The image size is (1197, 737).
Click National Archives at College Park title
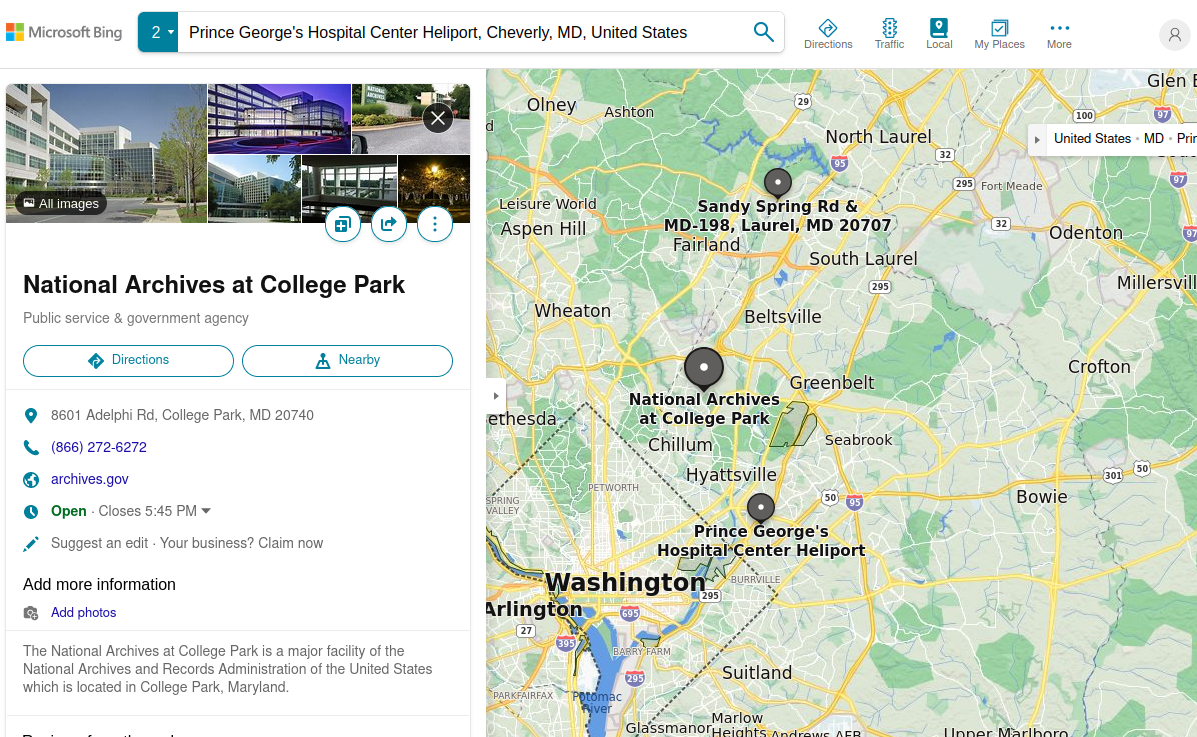[x=214, y=285]
